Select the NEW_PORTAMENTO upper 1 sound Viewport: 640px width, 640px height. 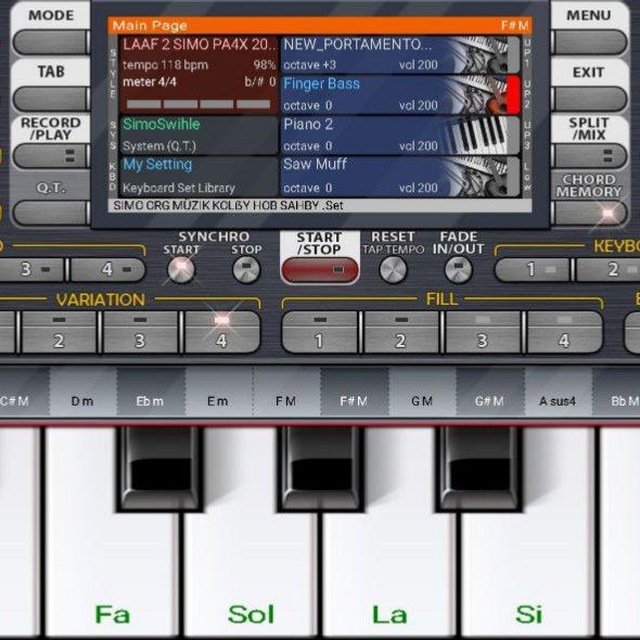click(x=394, y=54)
